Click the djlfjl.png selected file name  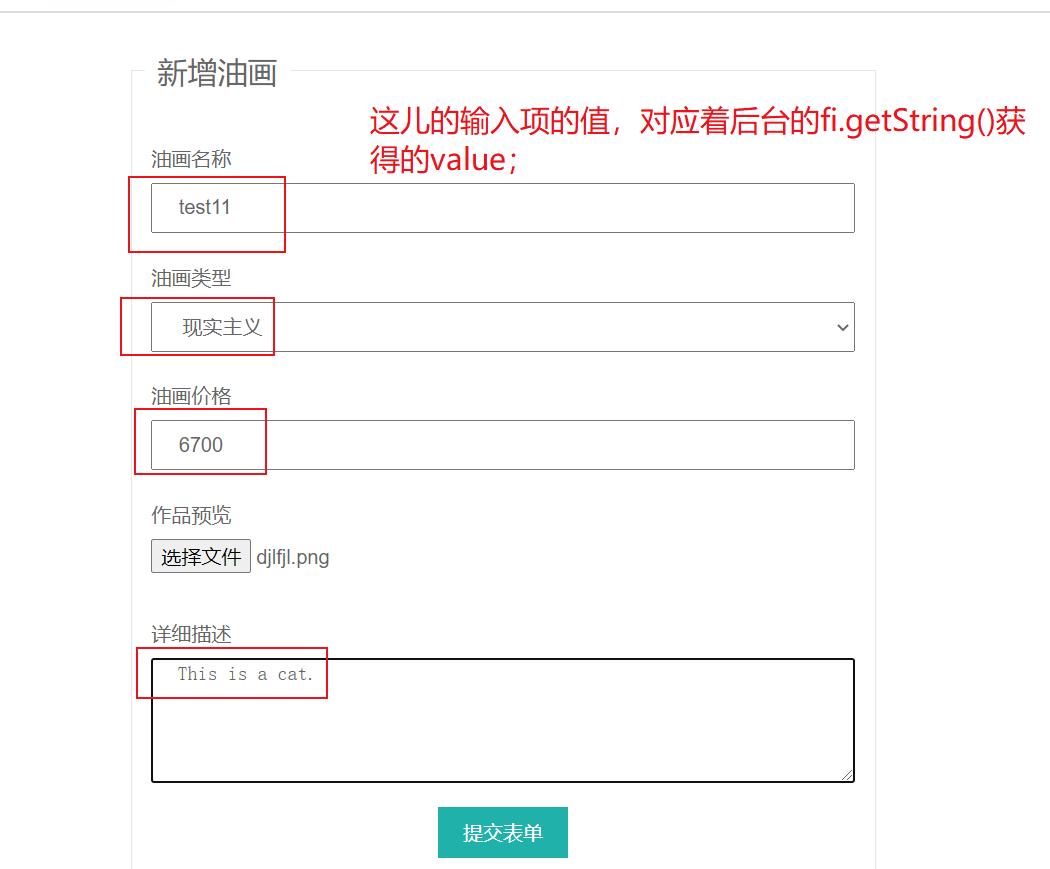[293, 557]
